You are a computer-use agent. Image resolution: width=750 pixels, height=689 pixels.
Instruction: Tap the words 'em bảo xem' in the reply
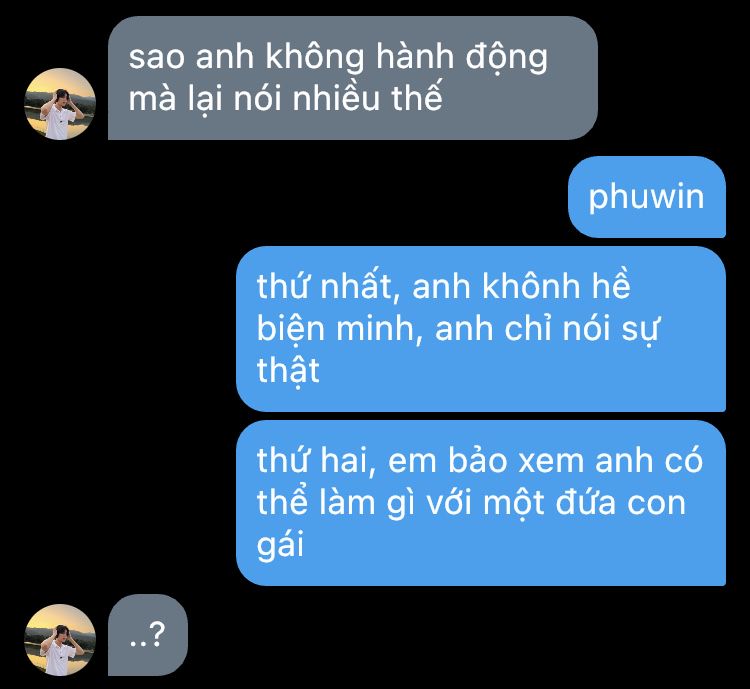click(486, 461)
